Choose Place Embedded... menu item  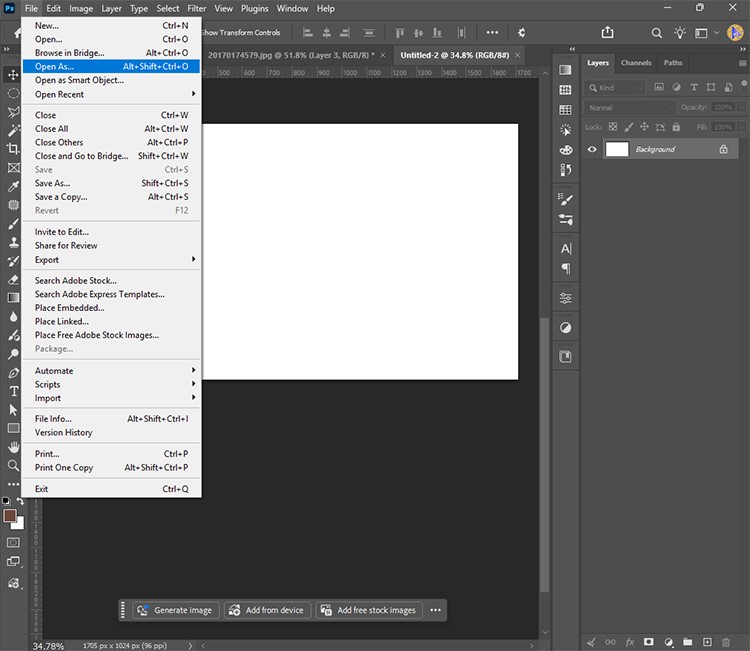111,308
